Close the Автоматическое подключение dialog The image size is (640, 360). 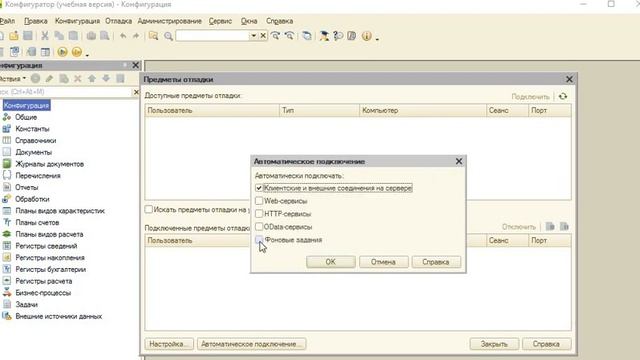click(459, 161)
